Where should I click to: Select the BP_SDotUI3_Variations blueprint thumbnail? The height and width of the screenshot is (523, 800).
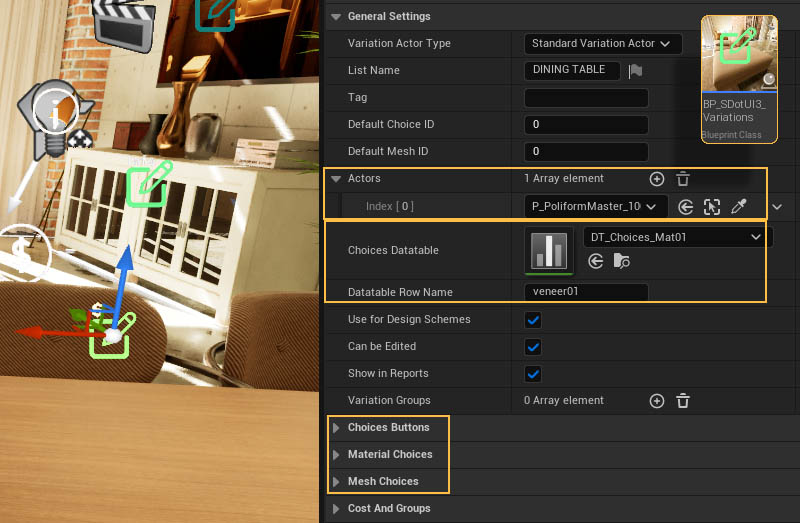(x=739, y=79)
